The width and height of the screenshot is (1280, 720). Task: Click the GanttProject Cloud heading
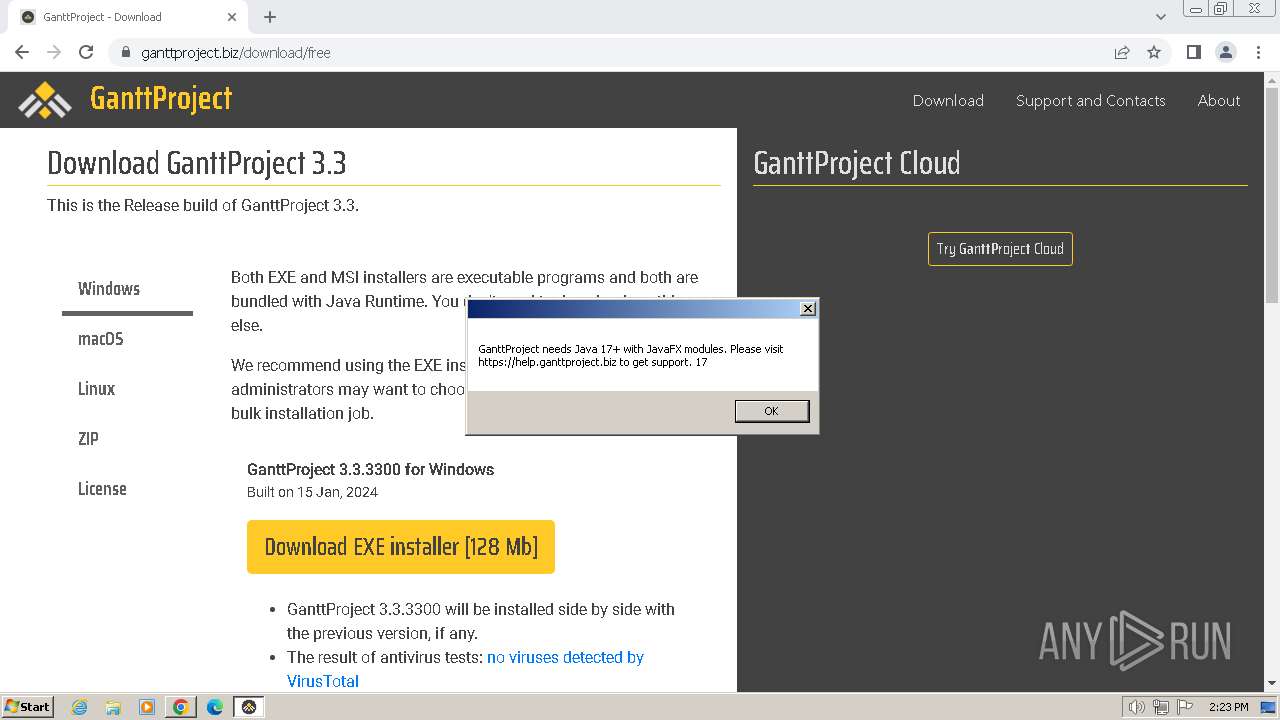pos(857,163)
